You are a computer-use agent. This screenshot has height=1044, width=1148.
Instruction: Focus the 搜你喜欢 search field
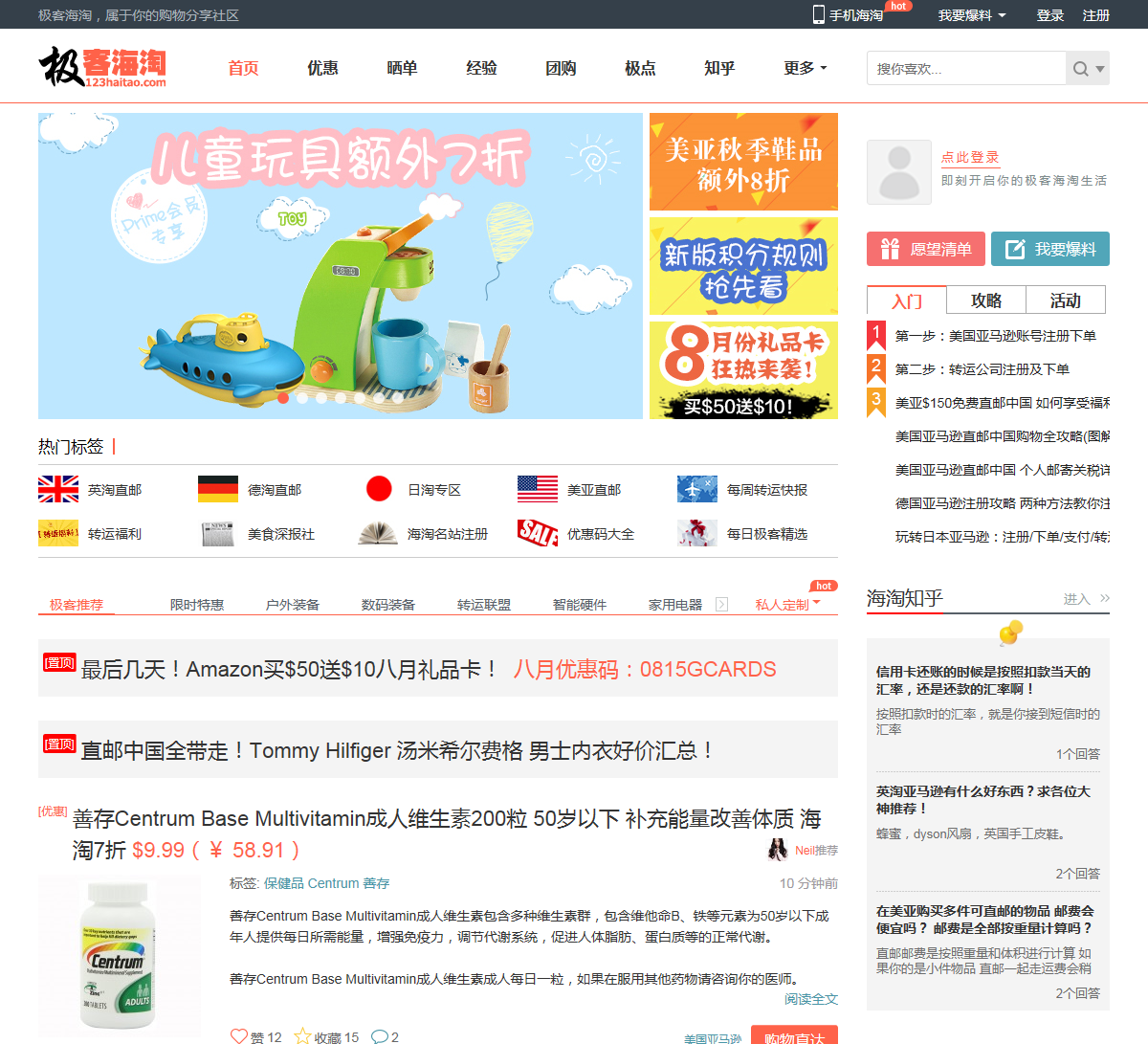pyautogui.click(x=966, y=69)
